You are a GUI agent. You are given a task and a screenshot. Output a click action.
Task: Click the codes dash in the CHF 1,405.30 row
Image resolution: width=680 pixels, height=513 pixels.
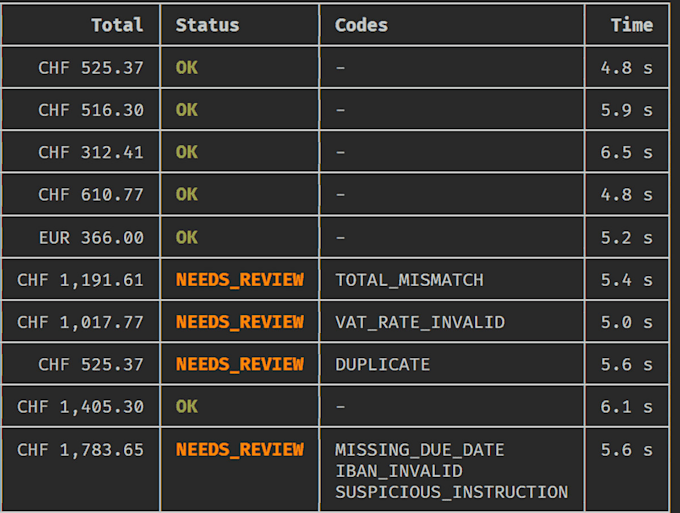coord(340,407)
